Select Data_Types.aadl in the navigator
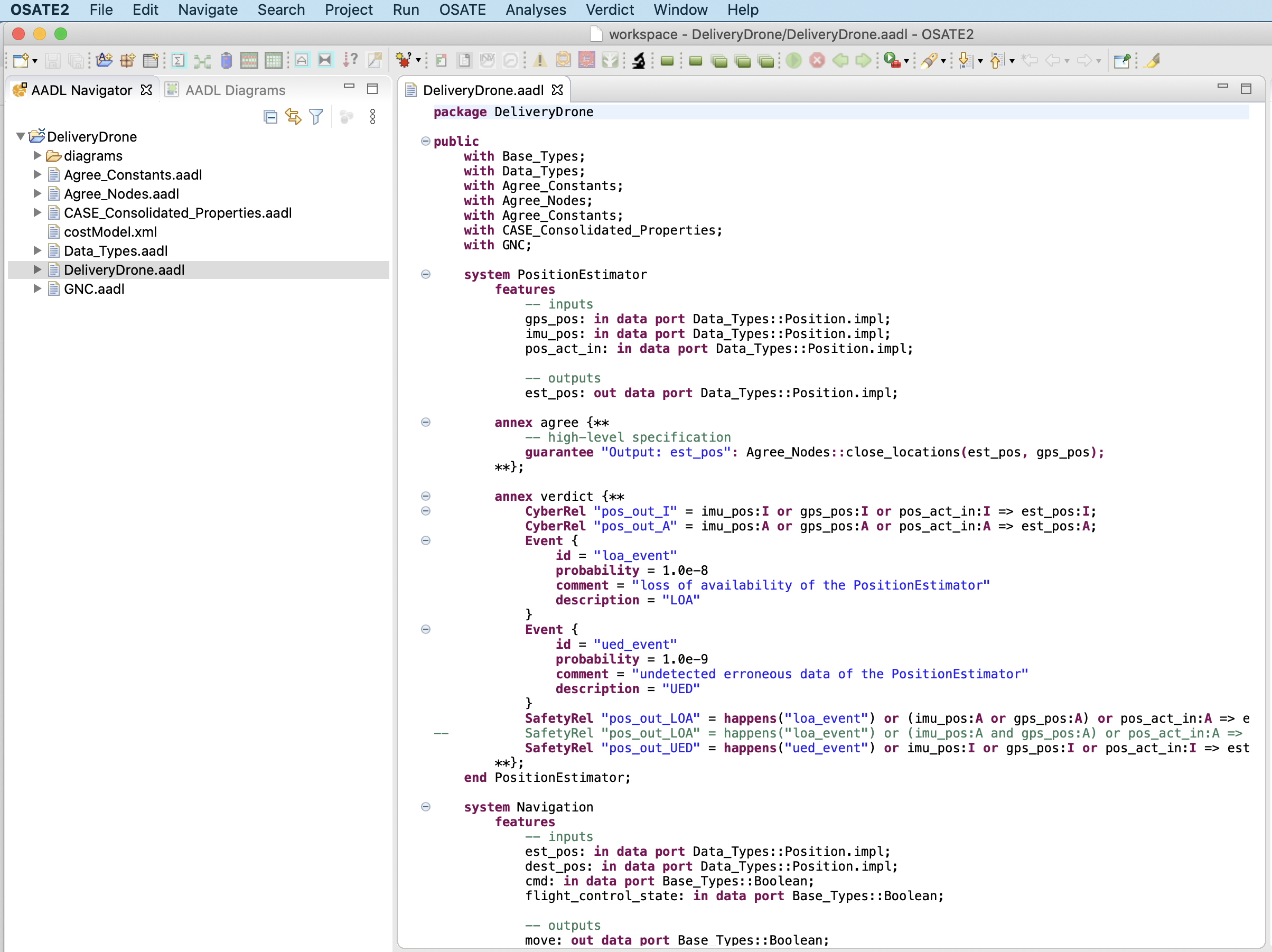This screenshot has height=952, width=1272. pyautogui.click(x=116, y=251)
